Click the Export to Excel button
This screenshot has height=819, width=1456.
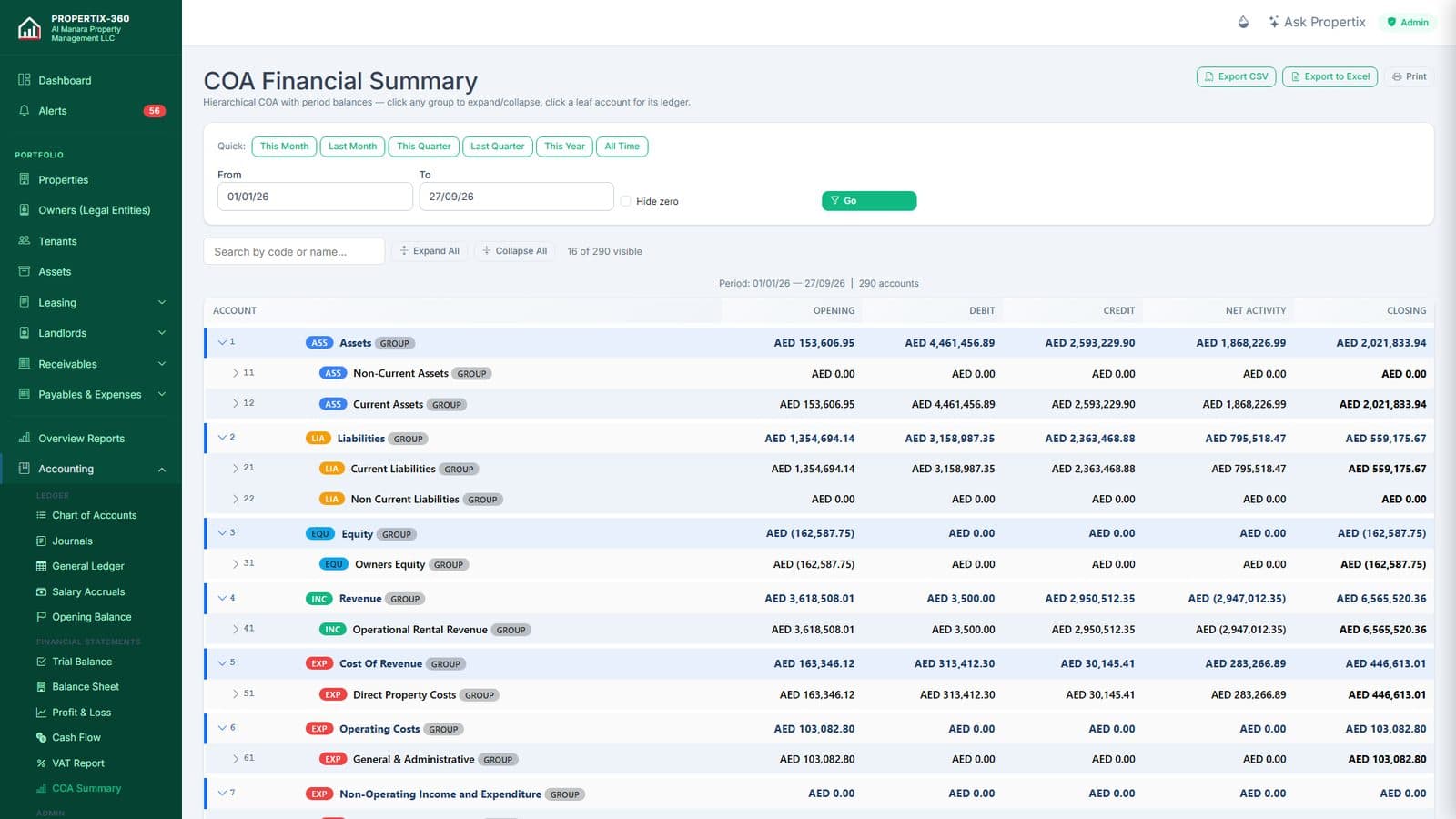pyautogui.click(x=1330, y=76)
